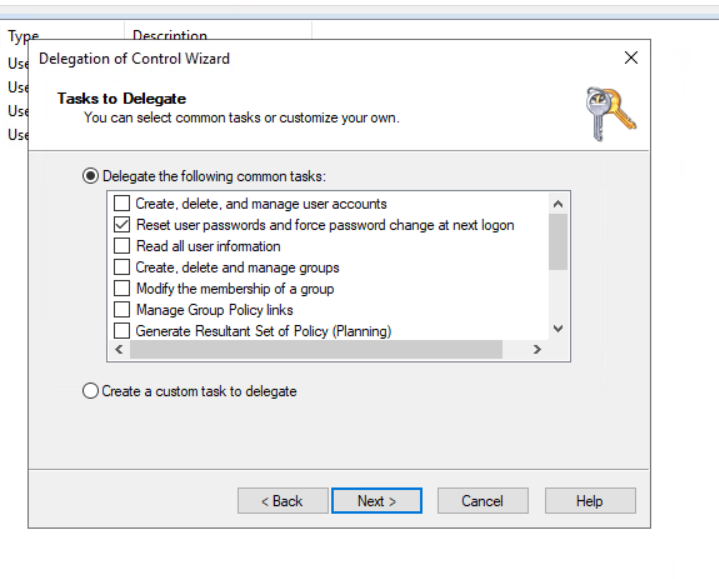
Task: Click the keys icon in wizard header
Action: 610,114
